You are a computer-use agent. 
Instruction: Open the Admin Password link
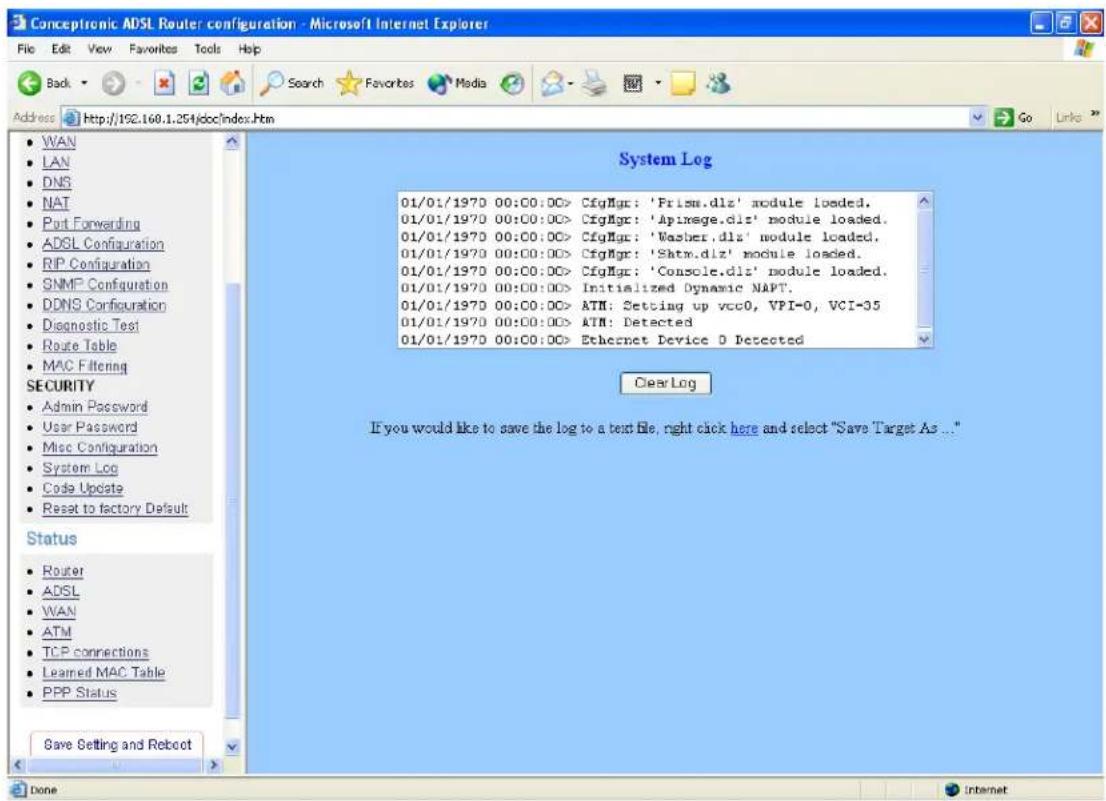95,407
